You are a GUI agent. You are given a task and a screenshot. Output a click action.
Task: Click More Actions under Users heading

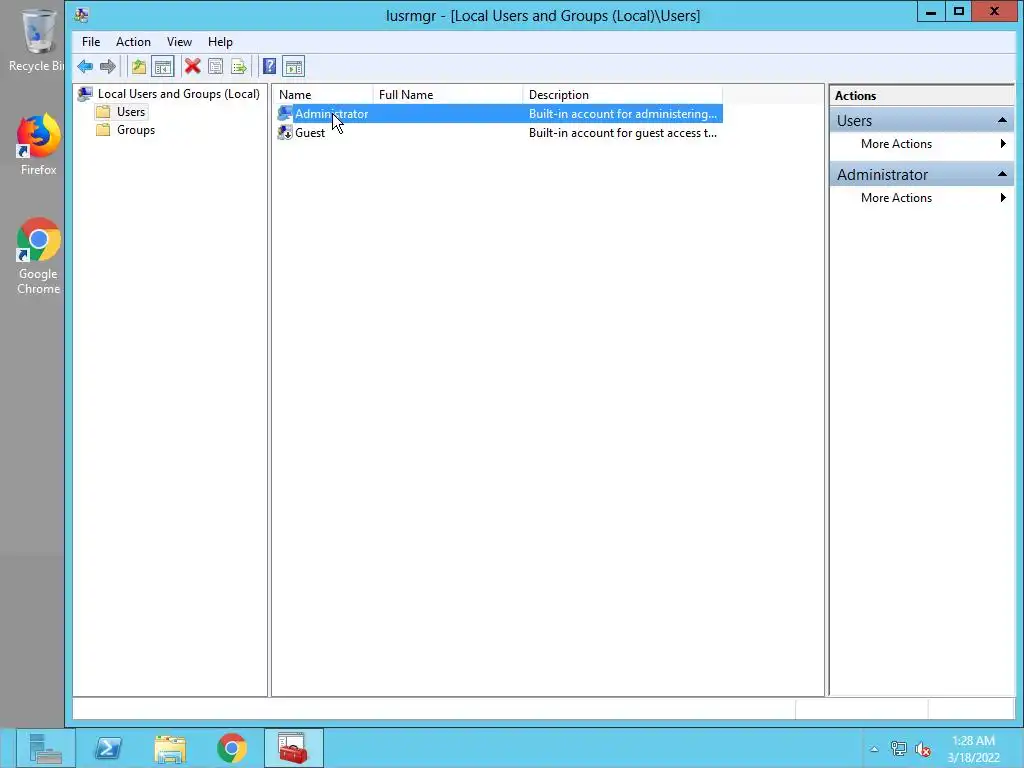click(x=896, y=144)
